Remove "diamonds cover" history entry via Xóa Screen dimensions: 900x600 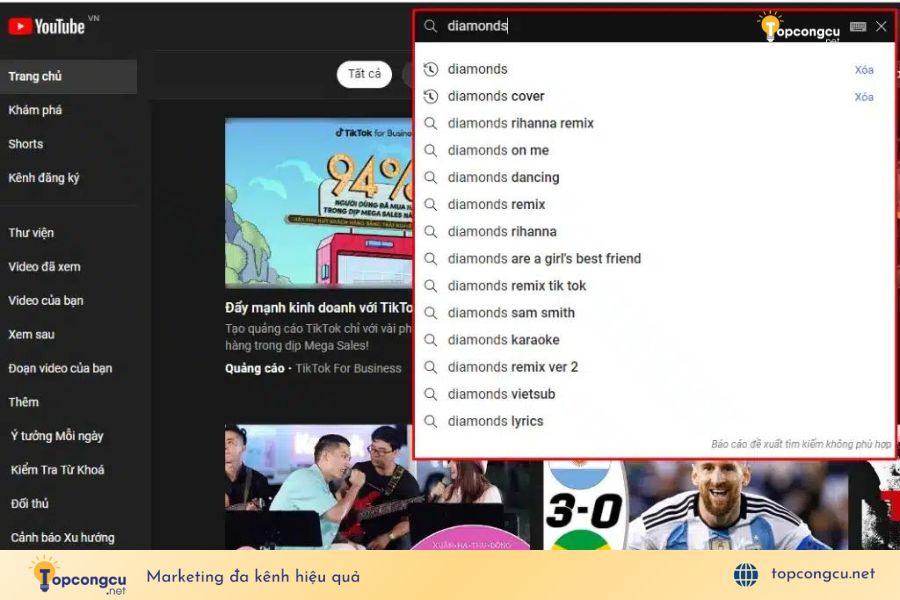point(864,96)
